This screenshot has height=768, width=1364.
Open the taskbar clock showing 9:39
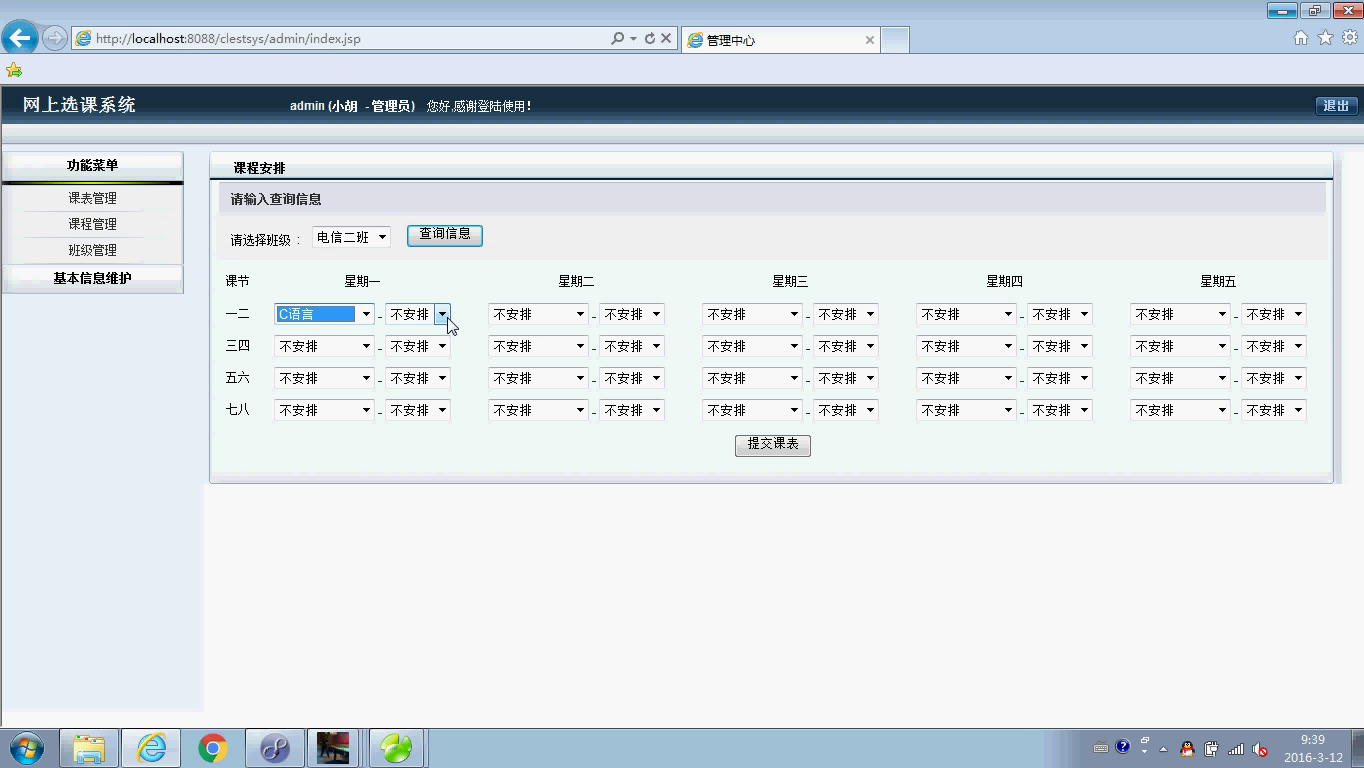pos(1313,749)
